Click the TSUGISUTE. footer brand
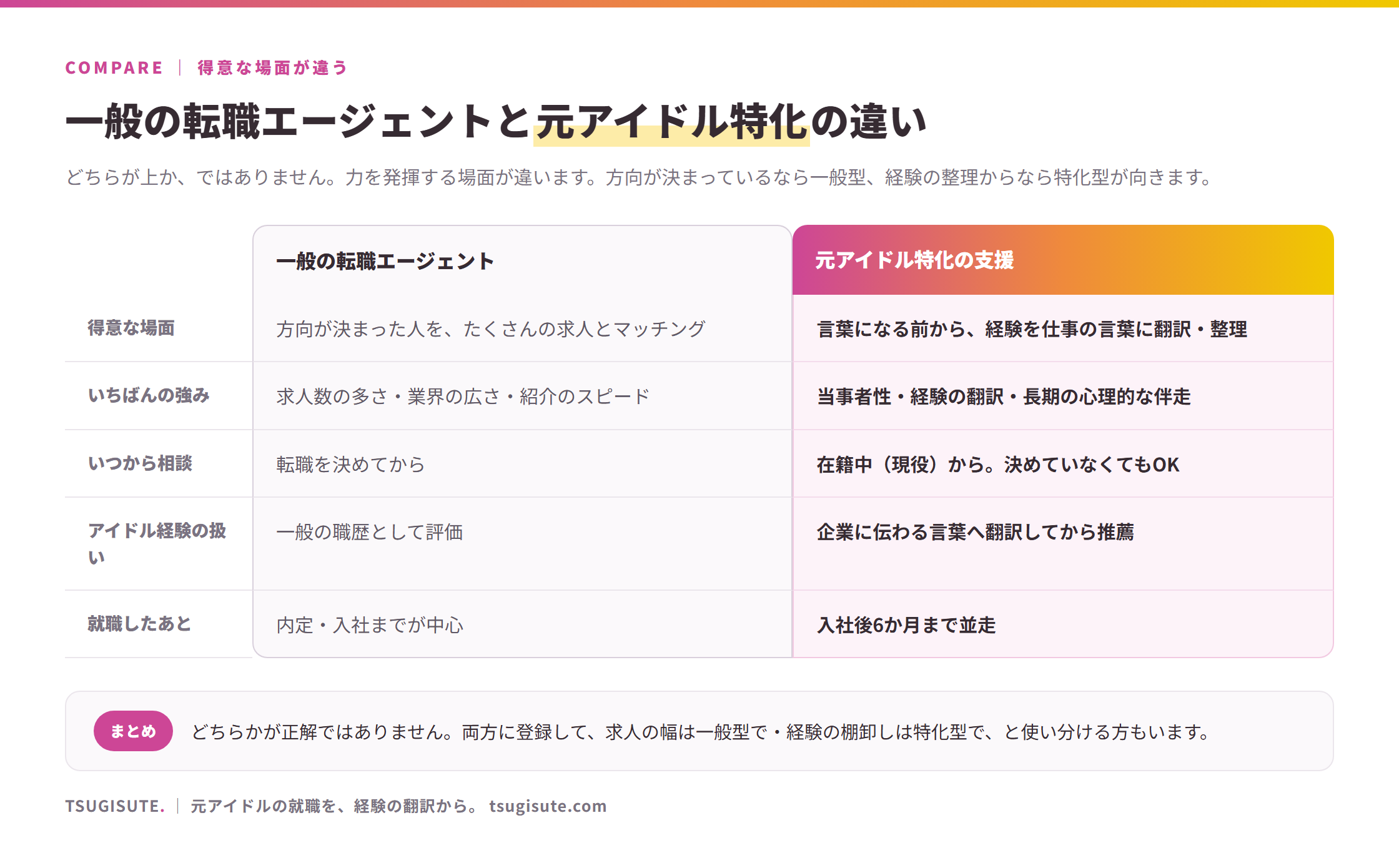Viewport: 1399px width, 868px height. (x=115, y=806)
